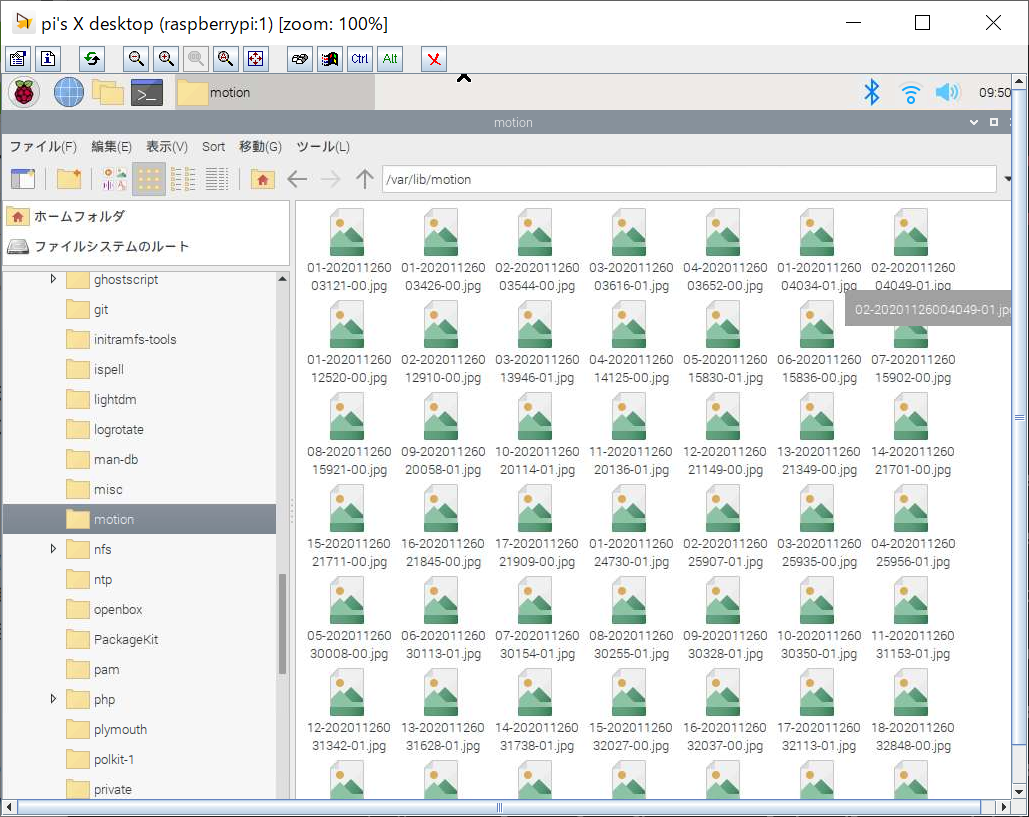This screenshot has width=1029, height=817.
Task: Expand the php folder tree node
Action: click(53, 699)
